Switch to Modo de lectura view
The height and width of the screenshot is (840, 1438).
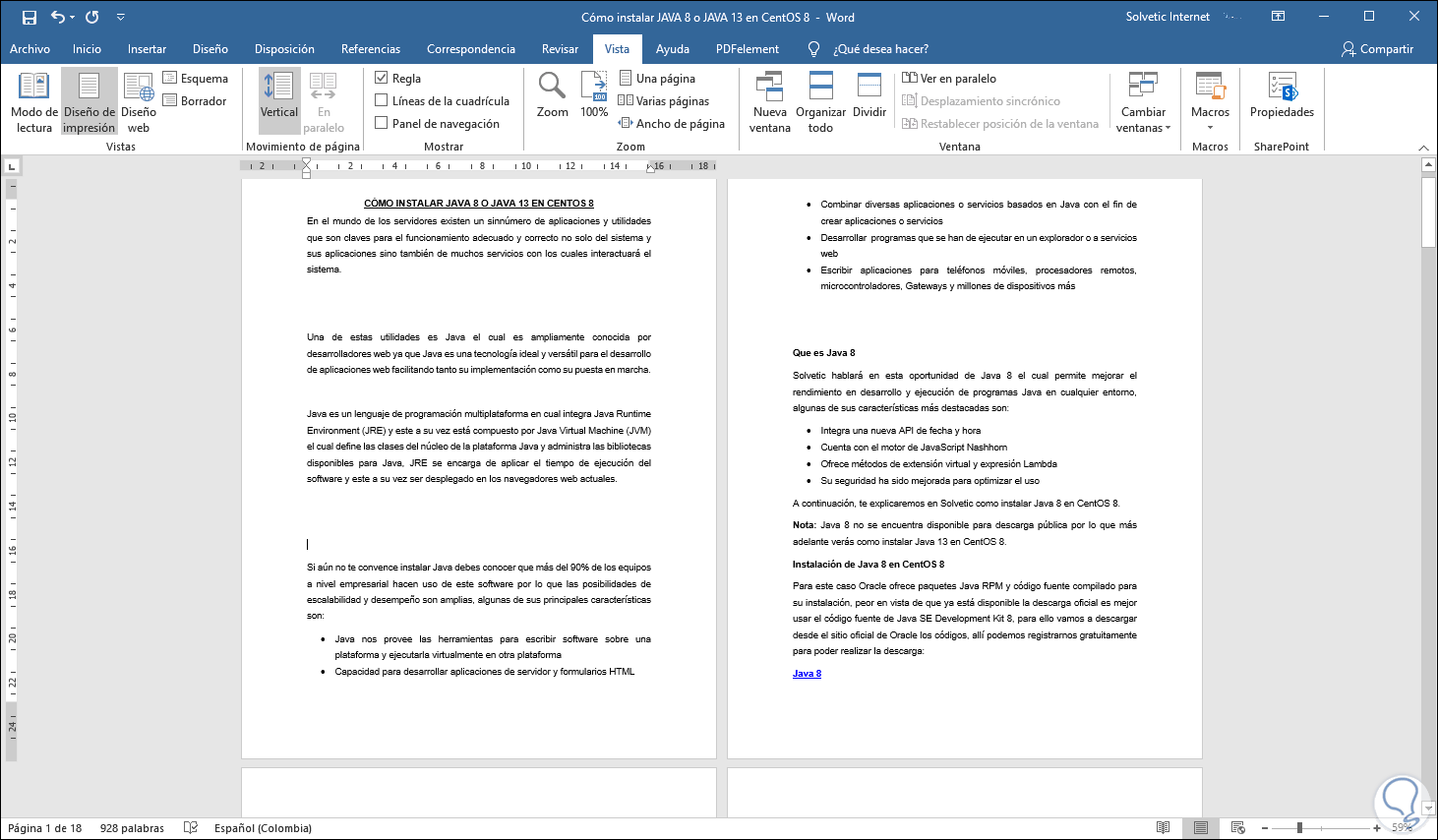(34, 102)
